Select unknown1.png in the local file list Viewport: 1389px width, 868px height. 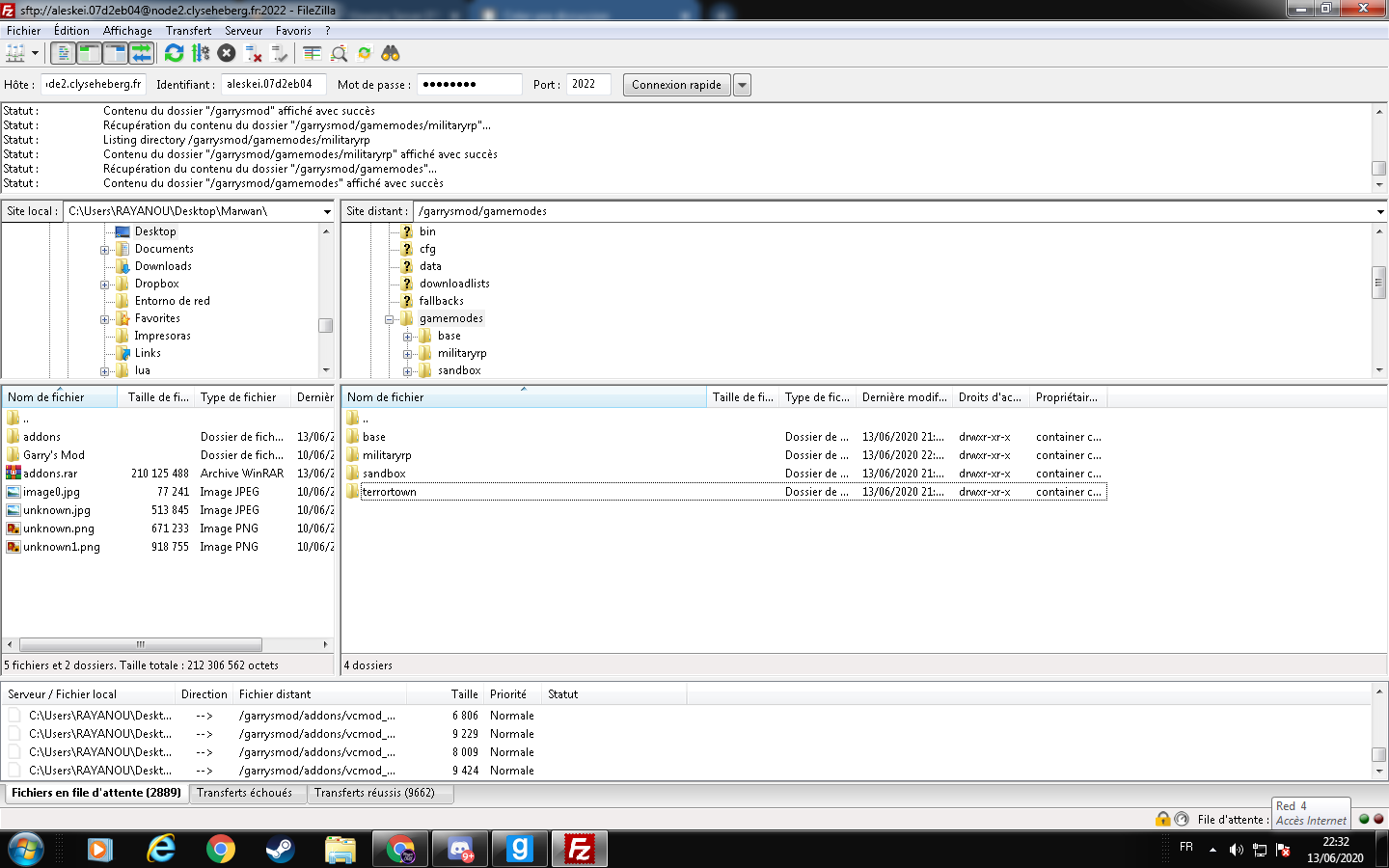tap(62, 547)
